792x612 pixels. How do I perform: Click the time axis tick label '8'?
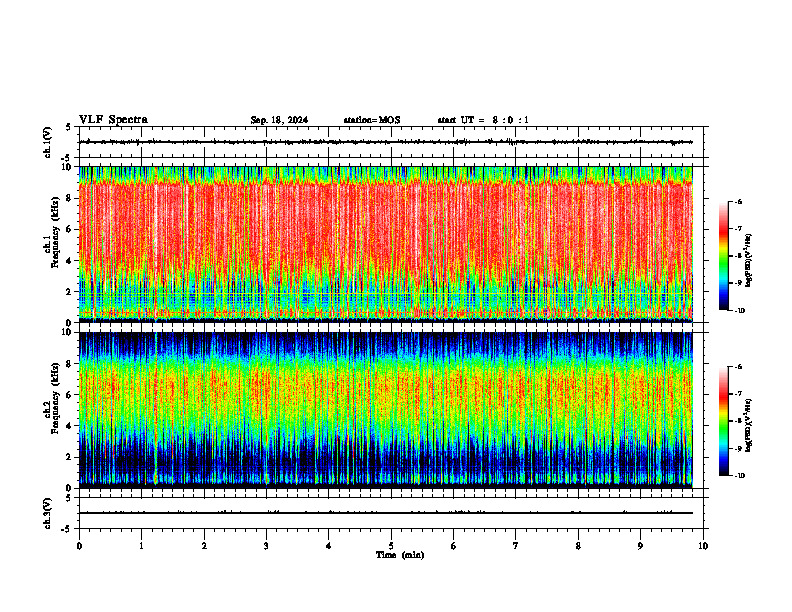[x=578, y=546]
